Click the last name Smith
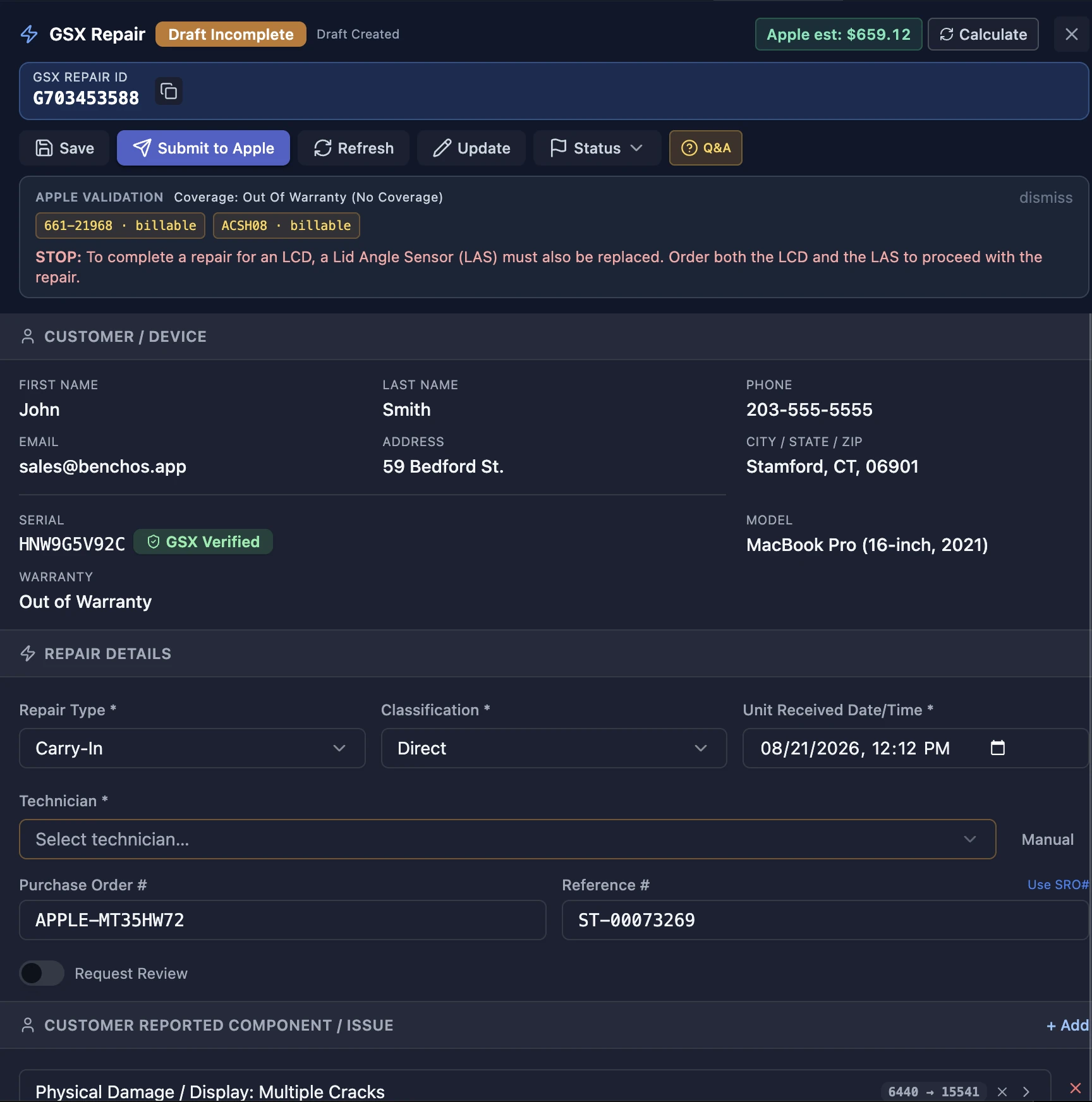 (406, 409)
